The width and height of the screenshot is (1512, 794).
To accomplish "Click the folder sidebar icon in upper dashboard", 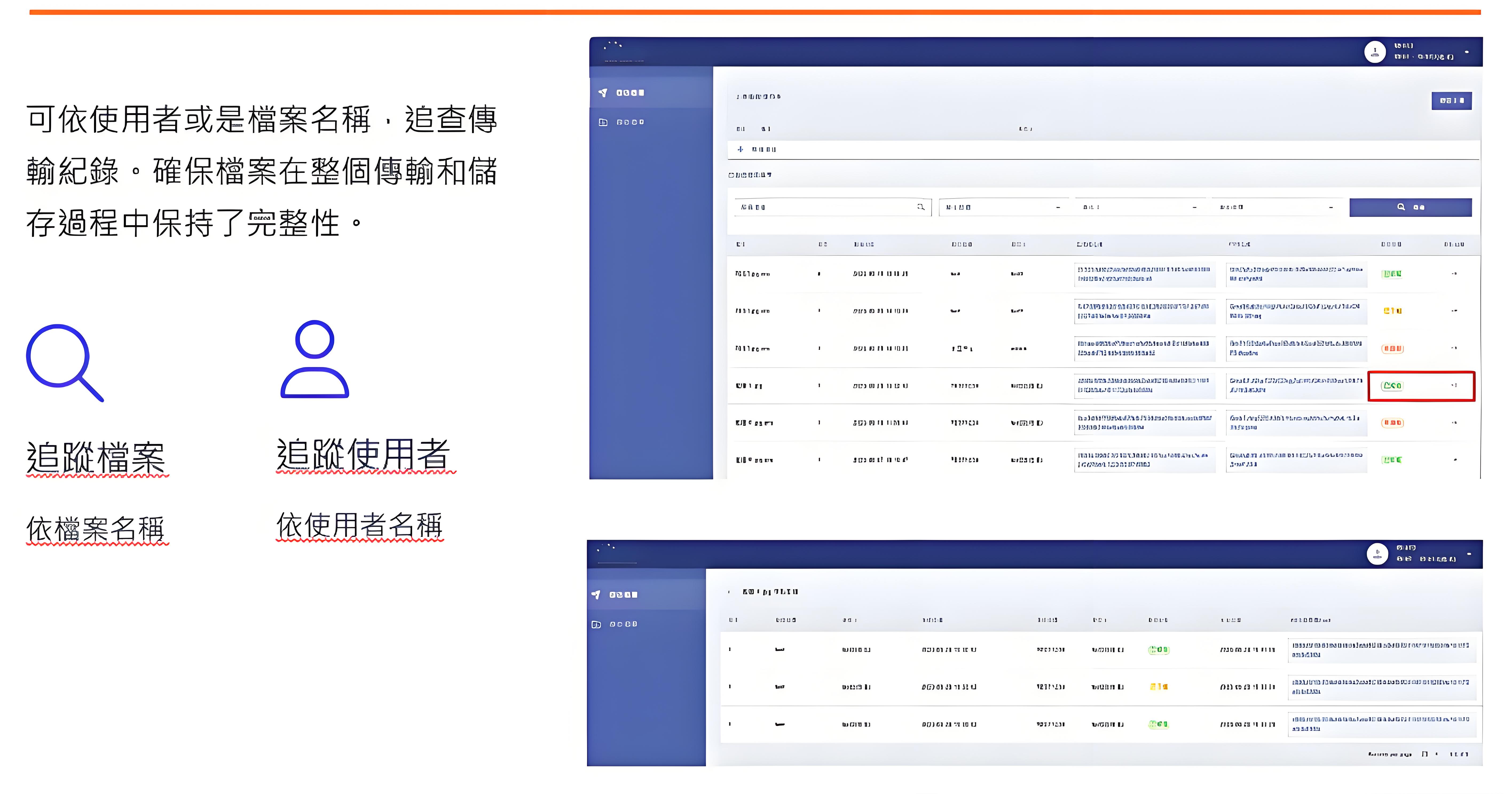I will [603, 122].
